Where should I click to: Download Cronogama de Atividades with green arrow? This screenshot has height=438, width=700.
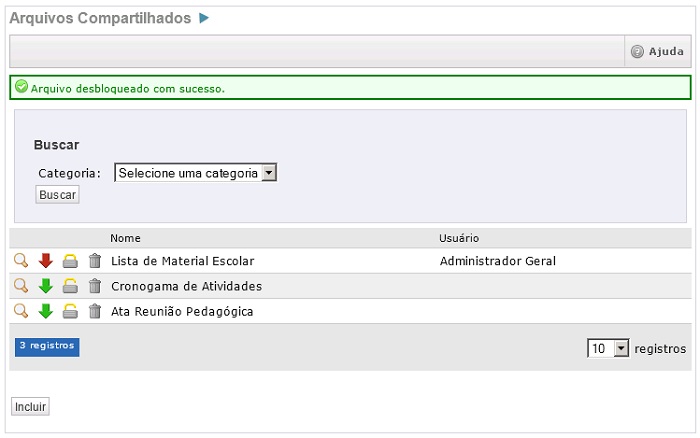[45, 286]
